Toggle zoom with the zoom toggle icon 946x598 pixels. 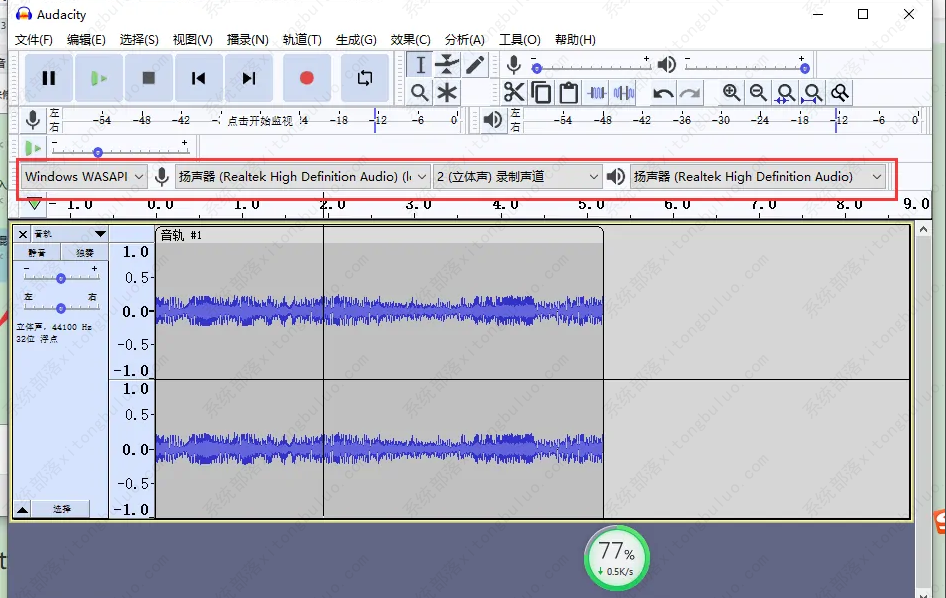click(840, 93)
